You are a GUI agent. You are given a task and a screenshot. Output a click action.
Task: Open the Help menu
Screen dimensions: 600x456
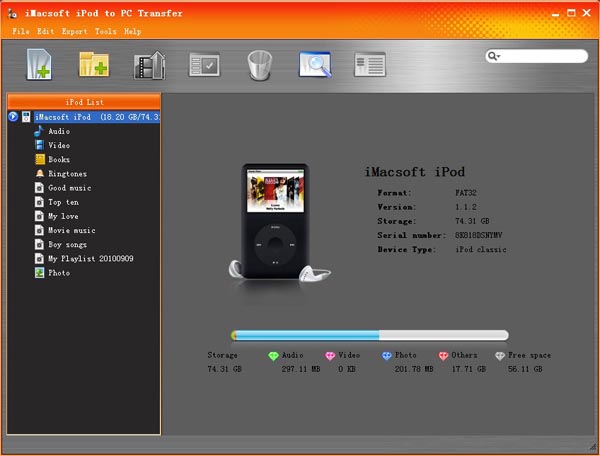tap(132, 31)
